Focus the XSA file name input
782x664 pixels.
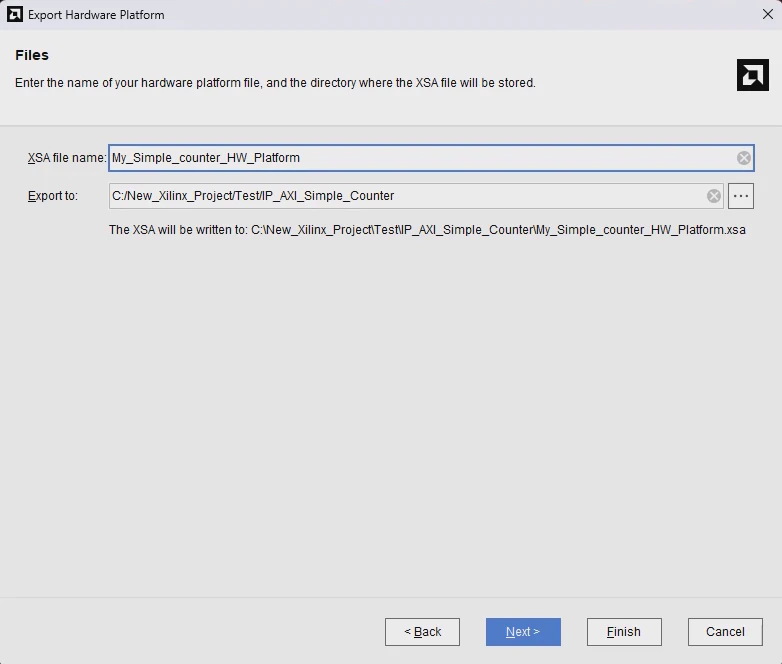click(422, 158)
